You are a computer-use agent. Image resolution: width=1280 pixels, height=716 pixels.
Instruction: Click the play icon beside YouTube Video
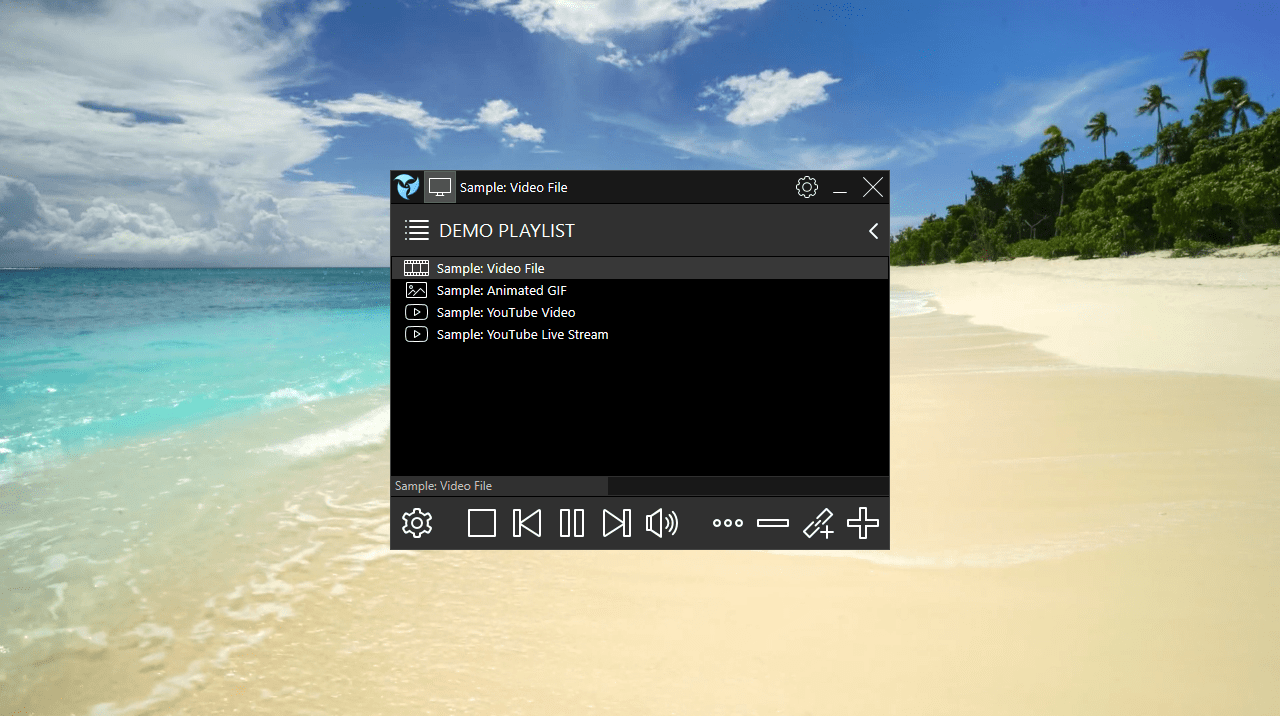click(416, 312)
